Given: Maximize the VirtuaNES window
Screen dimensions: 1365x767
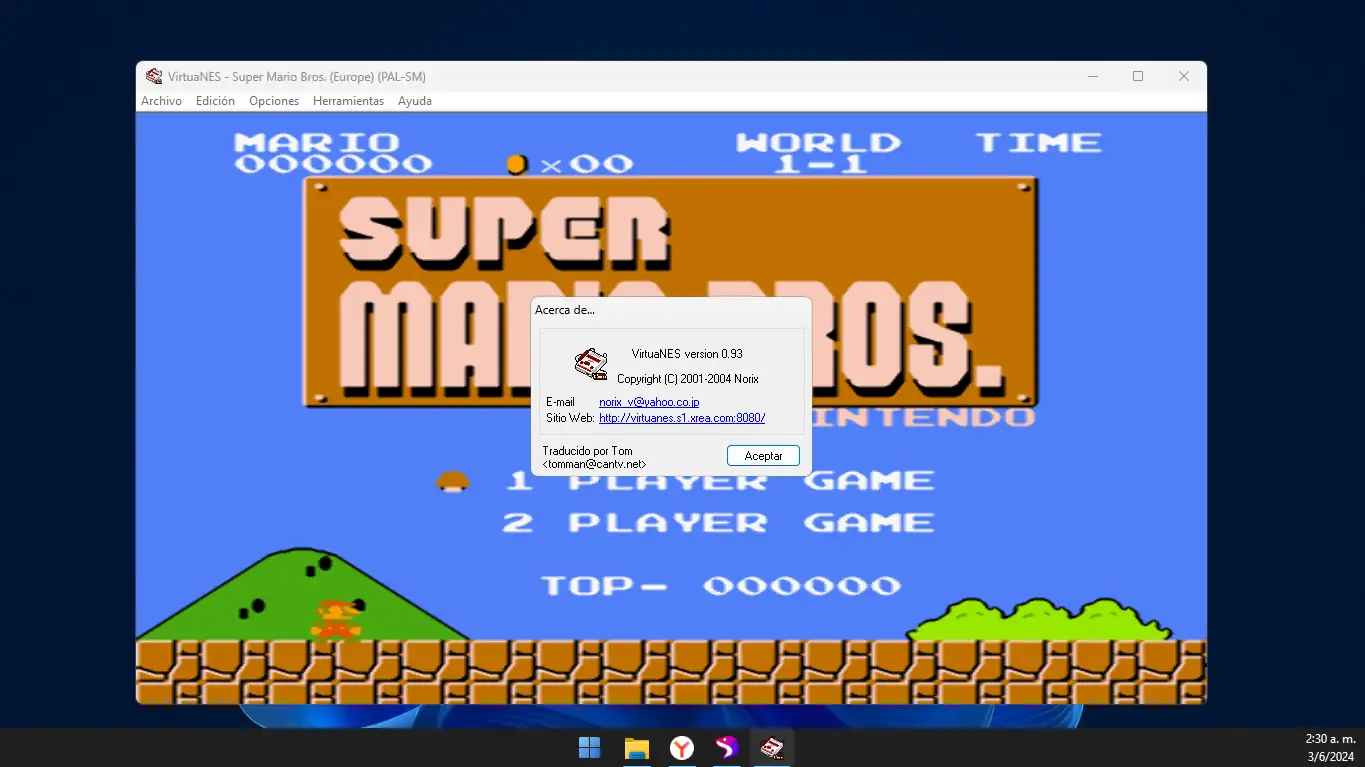Looking at the screenshot, I should (1137, 76).
